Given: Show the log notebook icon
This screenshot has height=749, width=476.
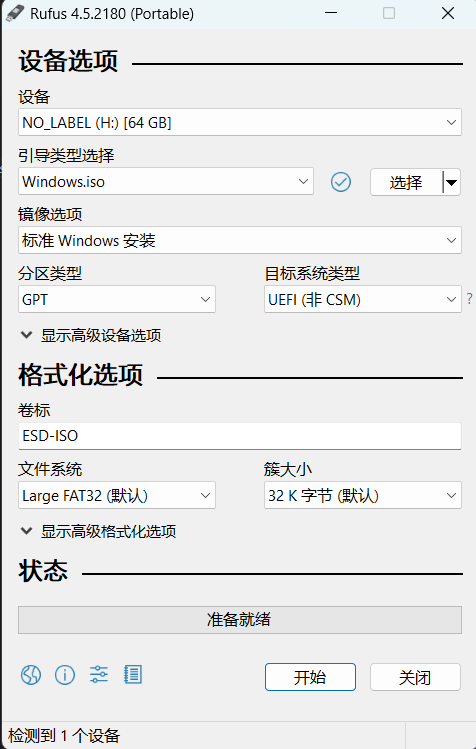Looking at the screenshot, I should [133, 674].
